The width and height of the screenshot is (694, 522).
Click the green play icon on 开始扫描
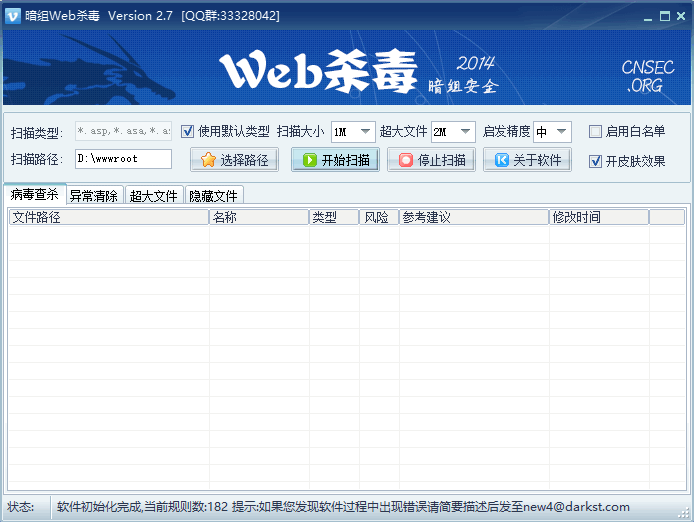[x=310, y=160]
